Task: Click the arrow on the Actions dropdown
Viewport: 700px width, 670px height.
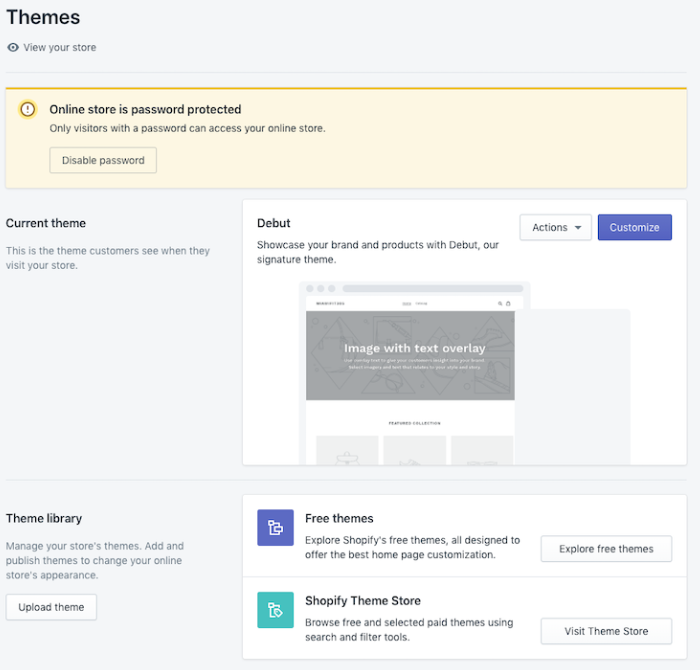Action: tap(578, 228)
